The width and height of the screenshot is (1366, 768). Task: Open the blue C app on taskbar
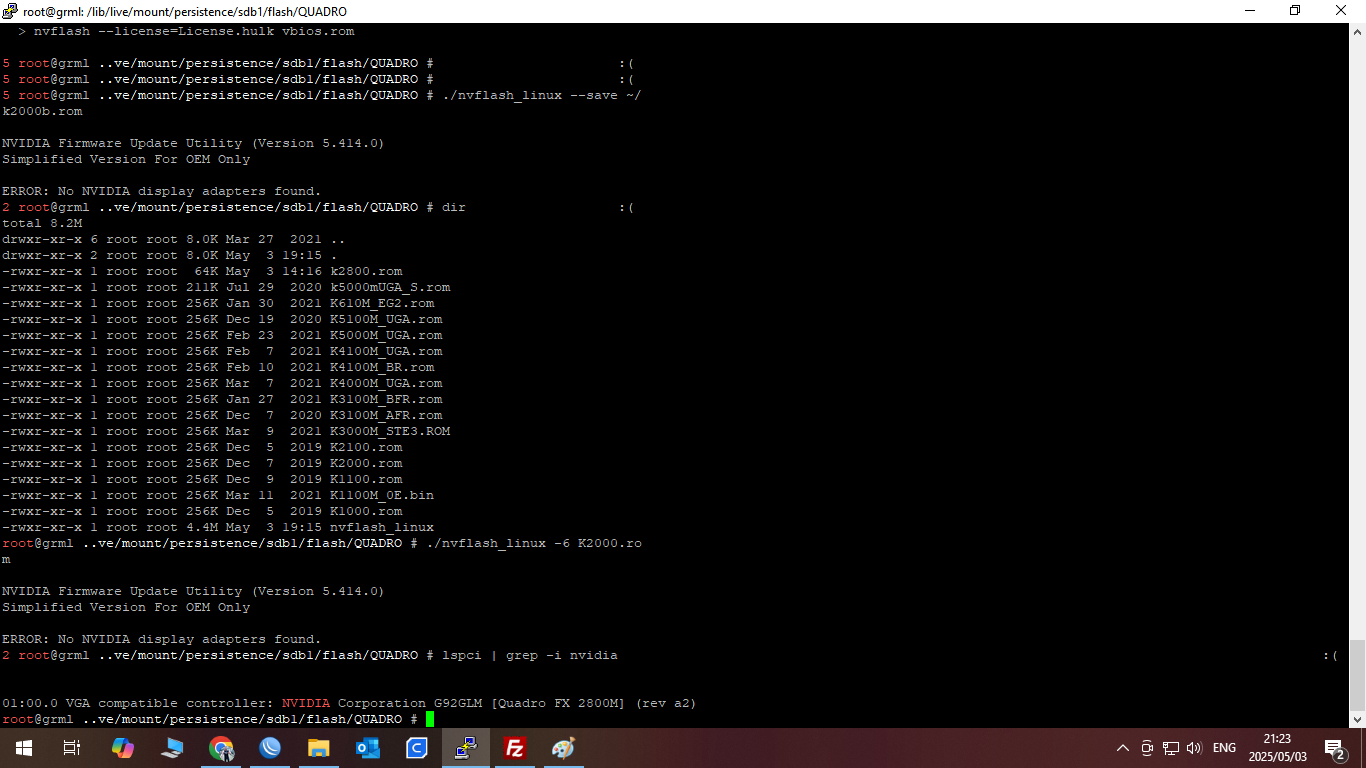pyautogui.click(x=417, y=748)
